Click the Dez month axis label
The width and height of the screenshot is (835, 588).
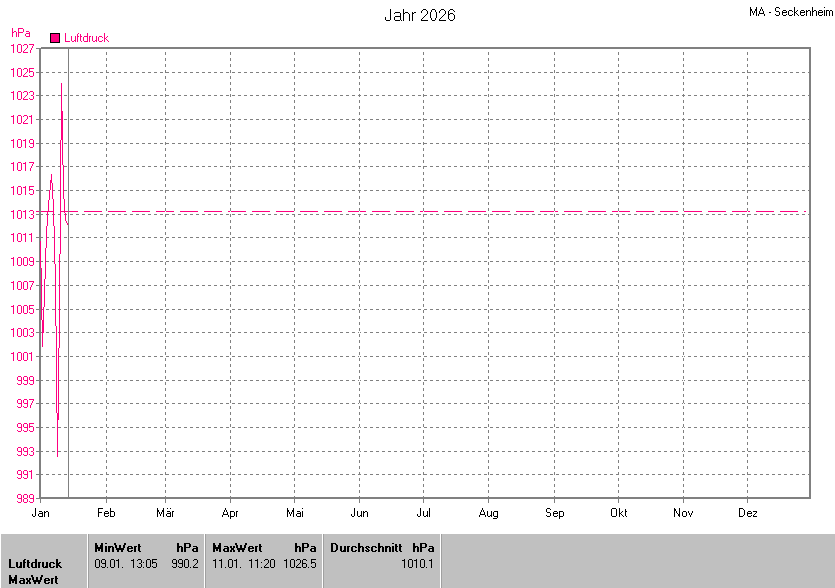[x=747, y=513]
